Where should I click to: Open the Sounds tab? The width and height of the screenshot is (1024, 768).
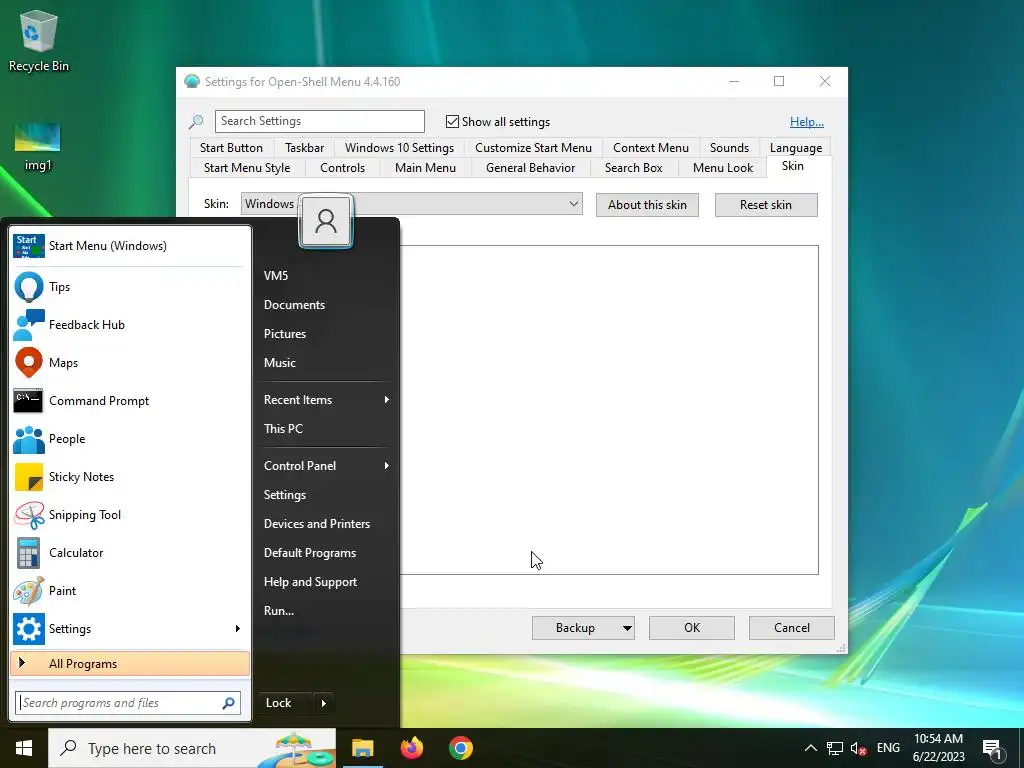pyautogui.click(x=729, y=148)
